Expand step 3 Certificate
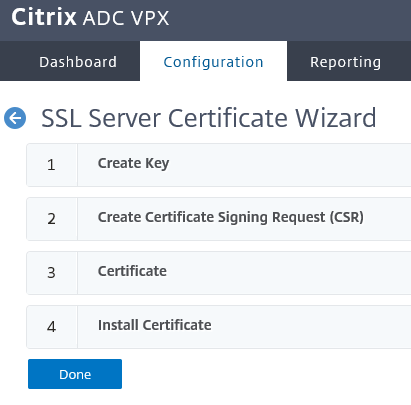411x405 pixels. point(219,273)
